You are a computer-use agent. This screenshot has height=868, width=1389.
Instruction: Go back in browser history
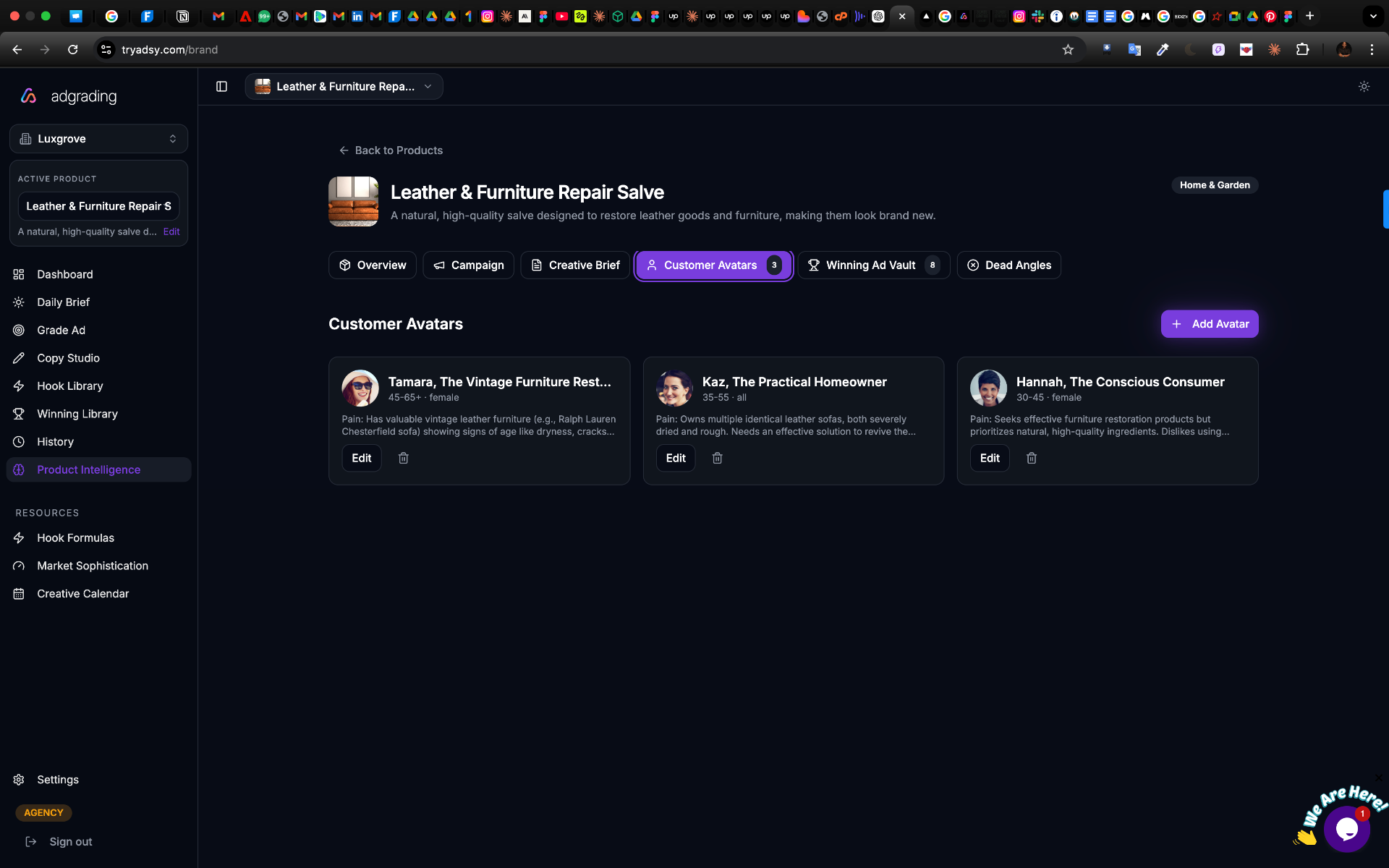tap(17, 50)
